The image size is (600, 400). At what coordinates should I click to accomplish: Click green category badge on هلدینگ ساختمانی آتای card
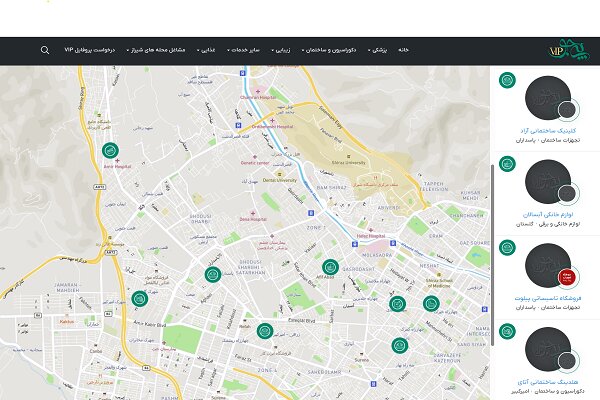[507, 331]
